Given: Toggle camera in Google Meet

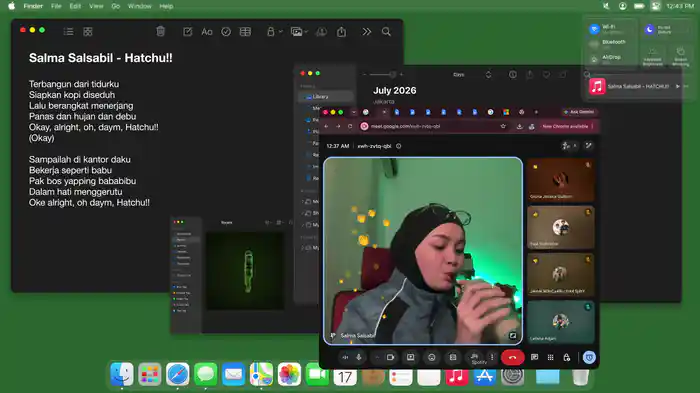Looking at the screenshot, I should click(x=391, y=357).
